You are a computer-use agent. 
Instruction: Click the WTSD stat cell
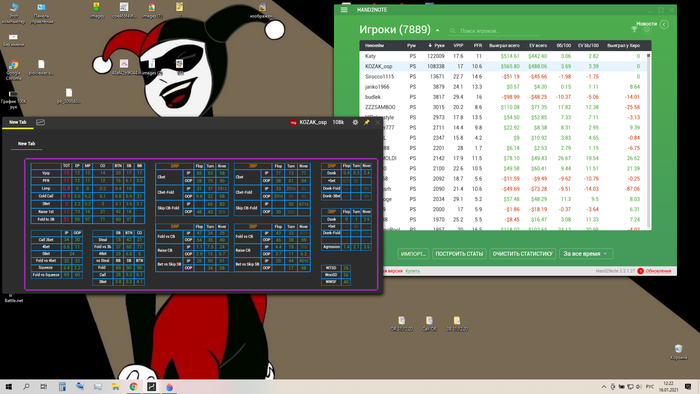pos(331,268)
